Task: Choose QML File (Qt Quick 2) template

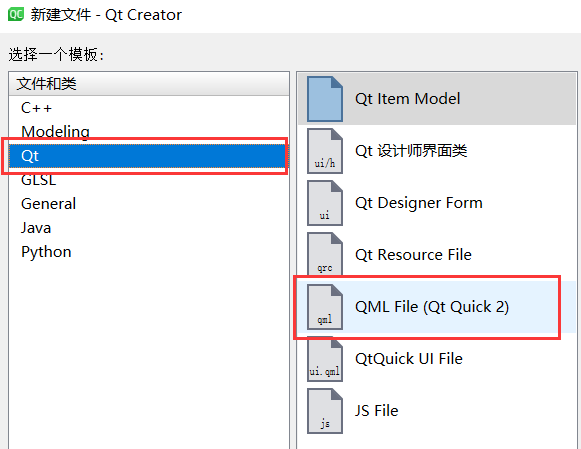Action: 437,307
